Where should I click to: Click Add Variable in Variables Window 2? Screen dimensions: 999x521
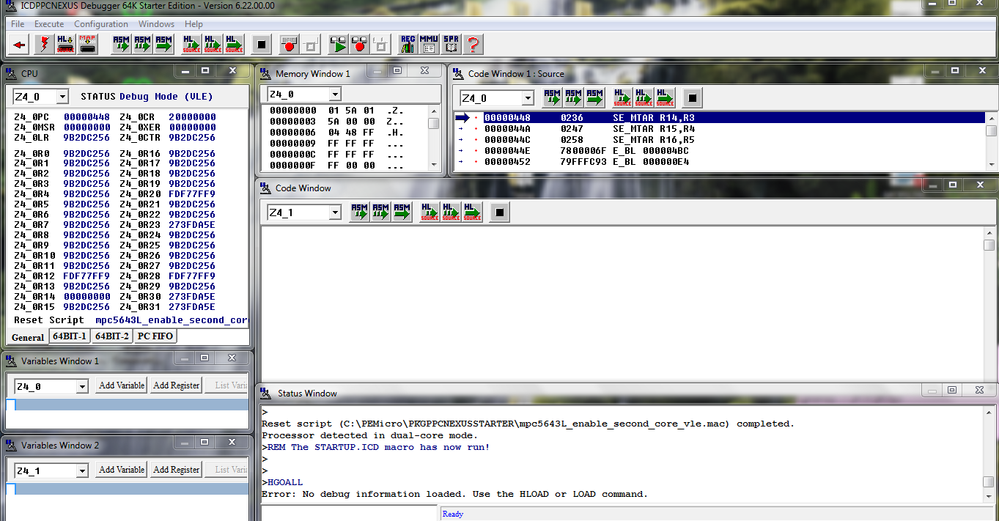122,469
